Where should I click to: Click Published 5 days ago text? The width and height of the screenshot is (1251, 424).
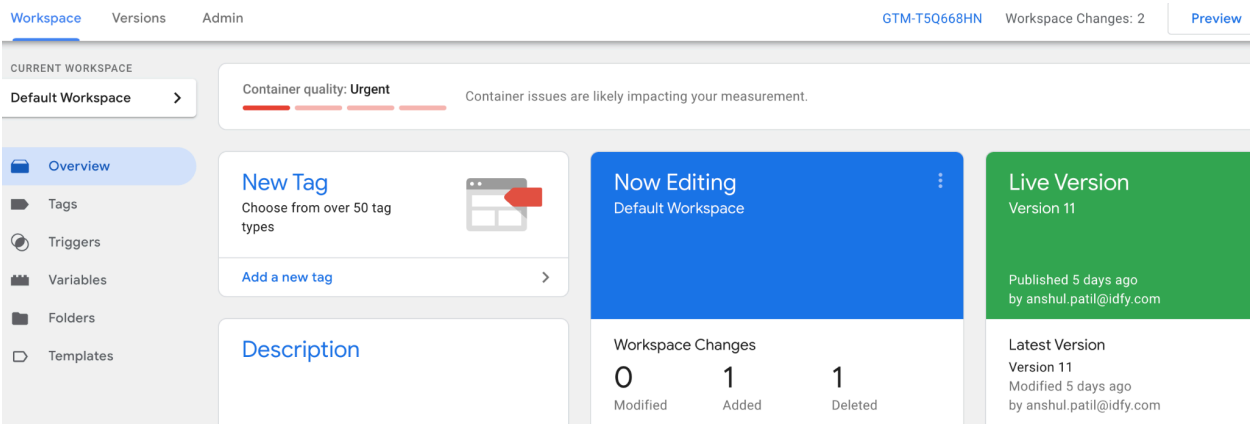coord(1073,280)
